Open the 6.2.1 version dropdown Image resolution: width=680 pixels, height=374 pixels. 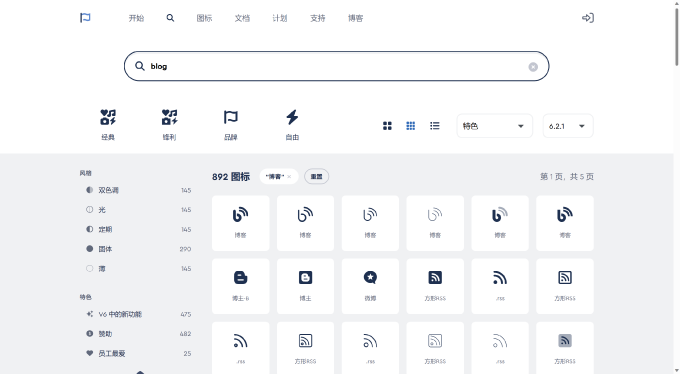coord(568,126)
